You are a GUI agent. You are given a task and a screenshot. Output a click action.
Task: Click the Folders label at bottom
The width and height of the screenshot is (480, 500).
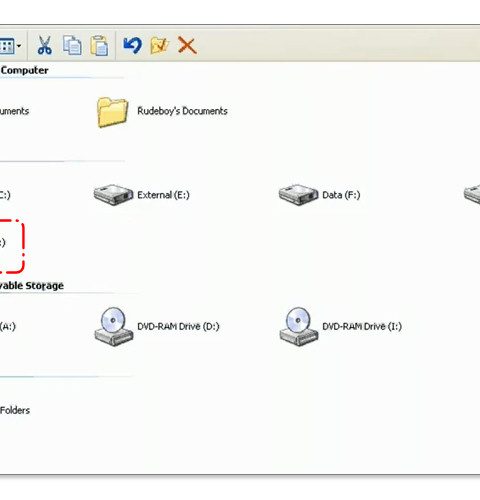tap(15, 410)
